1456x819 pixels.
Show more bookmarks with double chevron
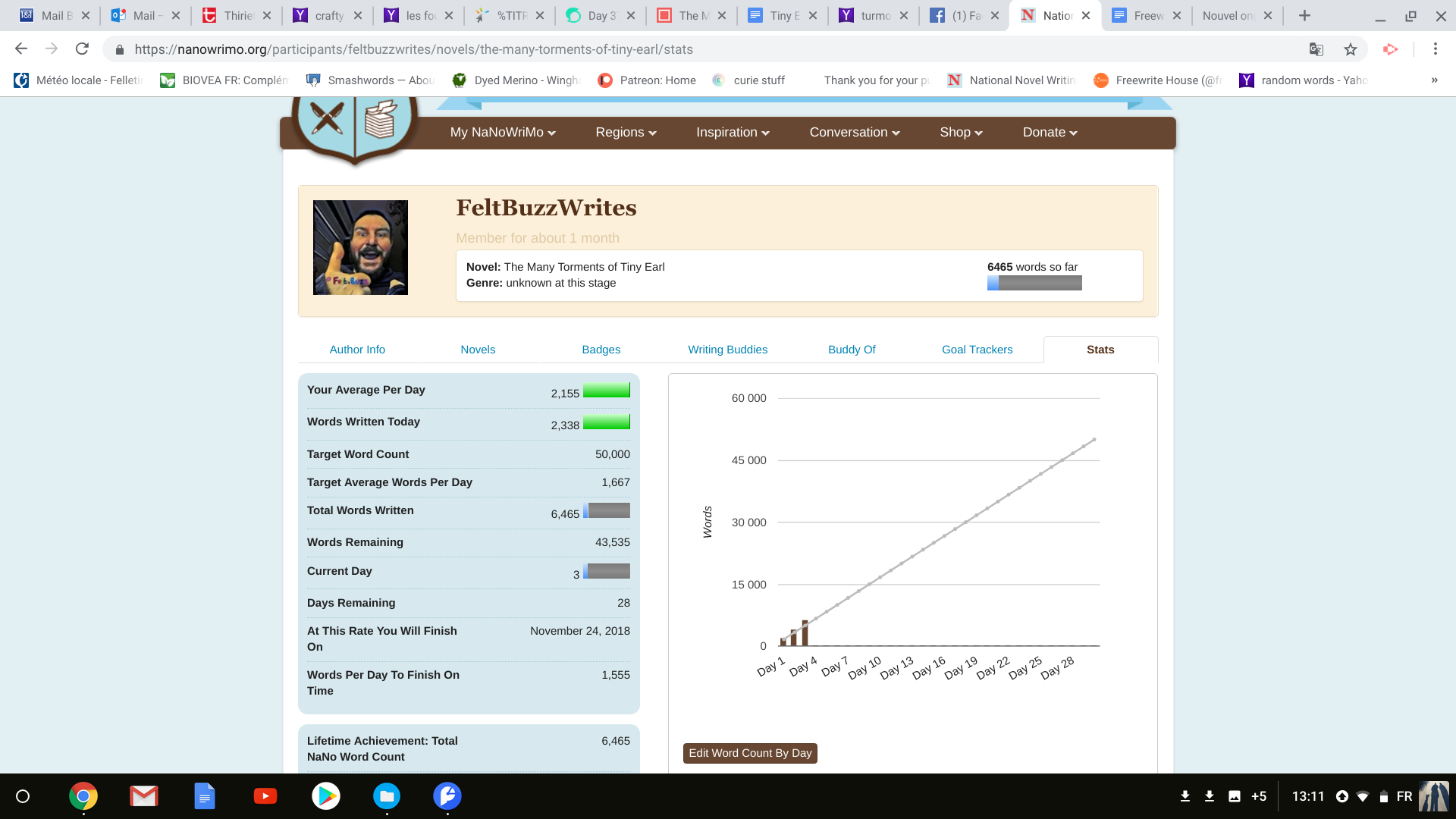pyautogui.click(x=1434, y=80)
